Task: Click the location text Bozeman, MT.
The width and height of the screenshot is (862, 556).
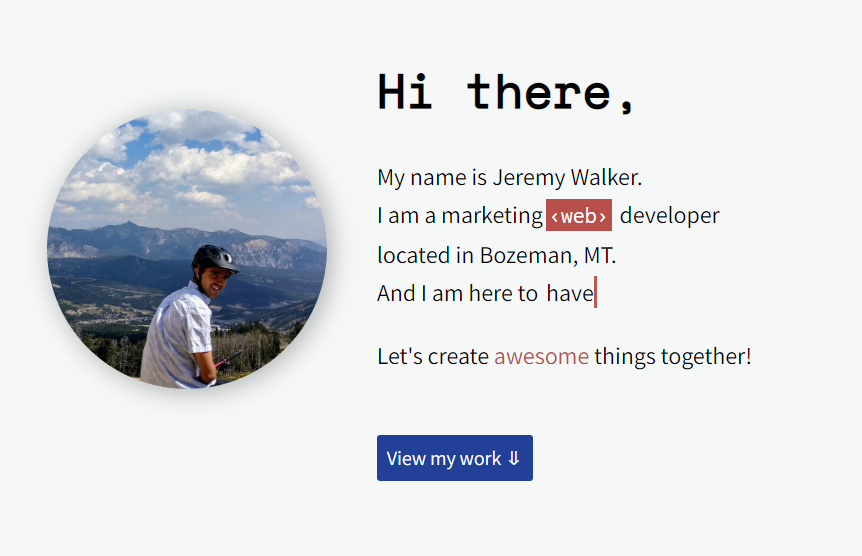Action: [548, 255]
